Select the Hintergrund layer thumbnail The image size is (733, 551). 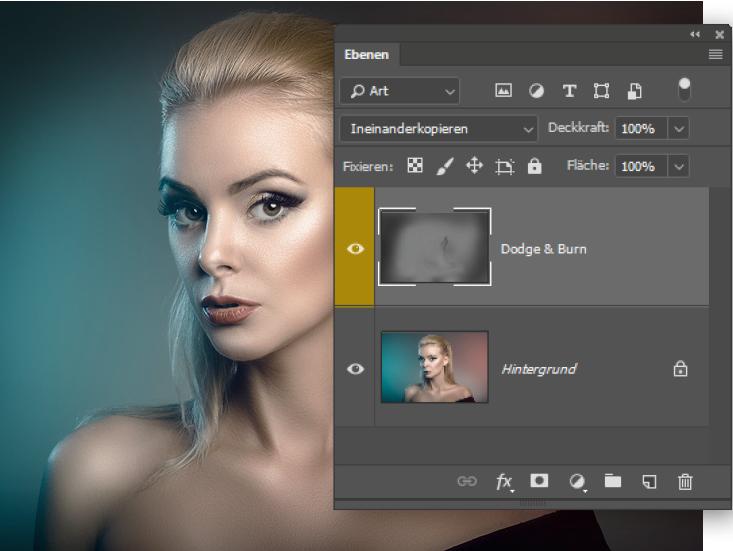[x=434, y=367]
